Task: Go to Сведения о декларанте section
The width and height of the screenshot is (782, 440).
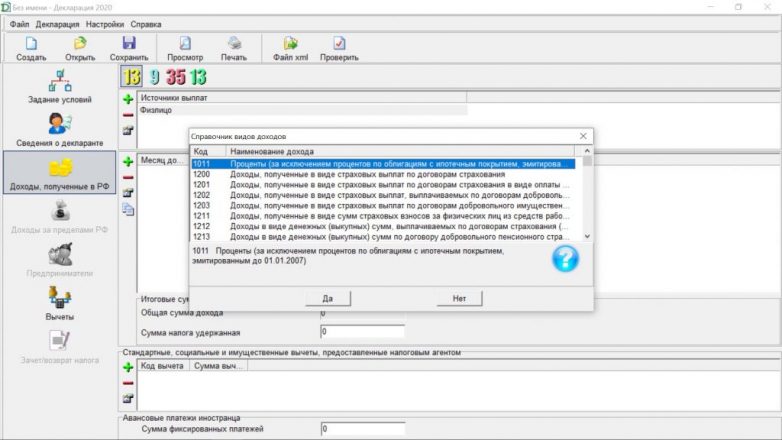Action: click(x=59, y=130)
